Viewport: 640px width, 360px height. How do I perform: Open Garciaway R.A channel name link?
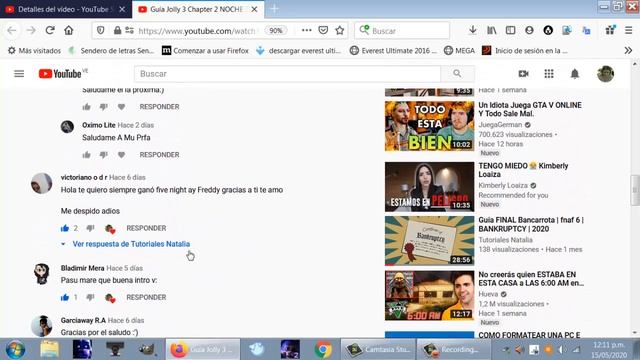[83, 320]
